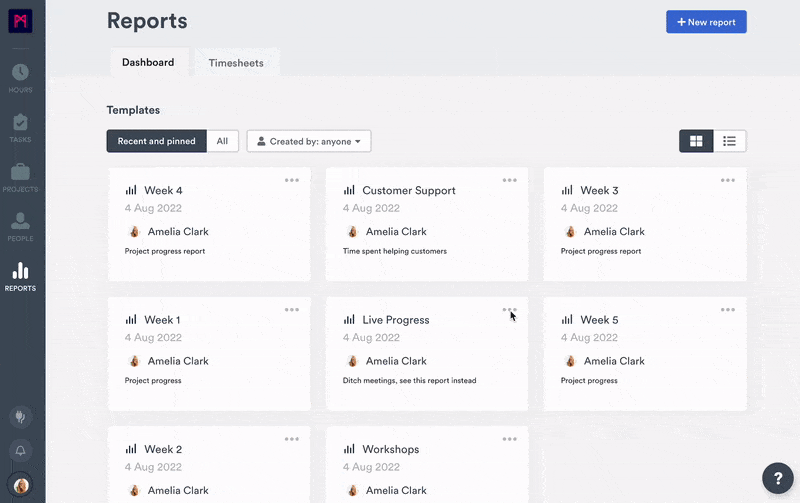Show all templates with All filter
Image resolution: width=800 pixels, height=503 pixels.
[222, 141]
